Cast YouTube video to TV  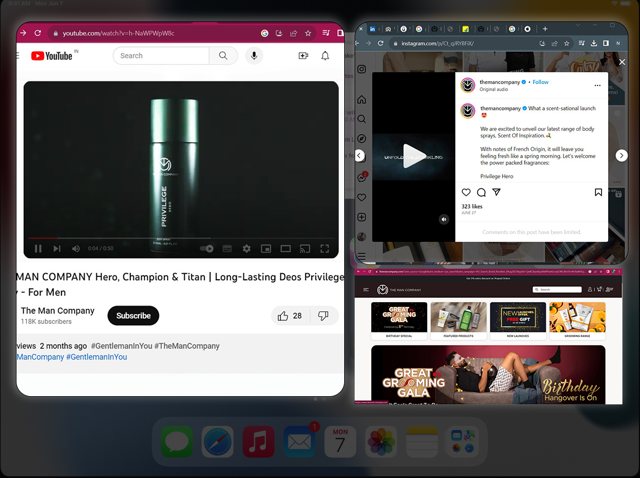(x=305, y=249)
